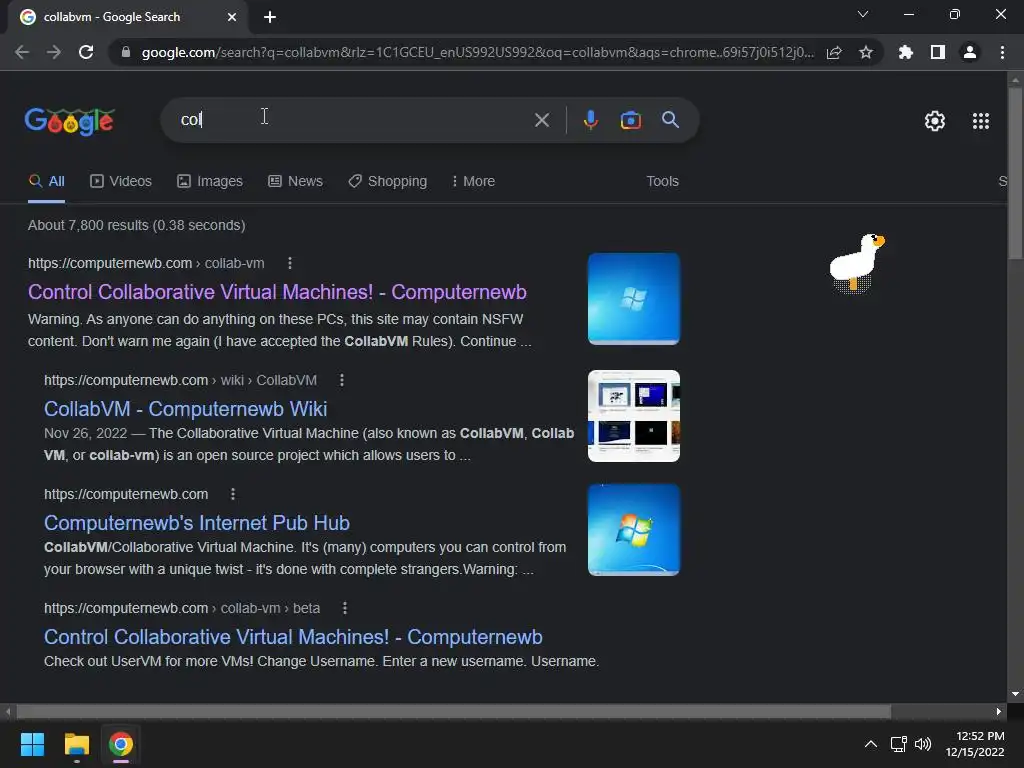The height and width of the screenshot is (768, 1024).
Task: Select the All results tab
Action: pyautogui.click(x=46, y=182)
